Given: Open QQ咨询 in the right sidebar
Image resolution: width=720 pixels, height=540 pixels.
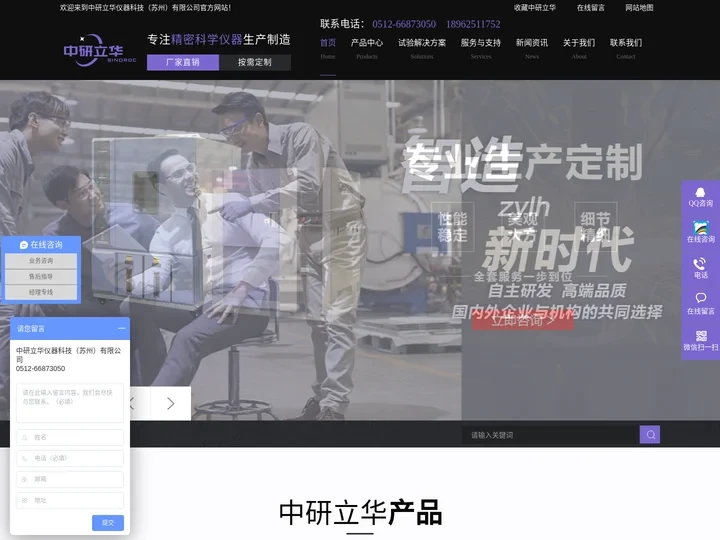Looking at the screenshot, I should 700,197.
